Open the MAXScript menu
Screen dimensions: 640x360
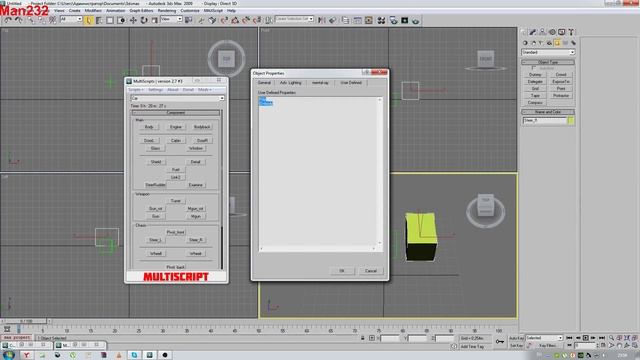213,11
